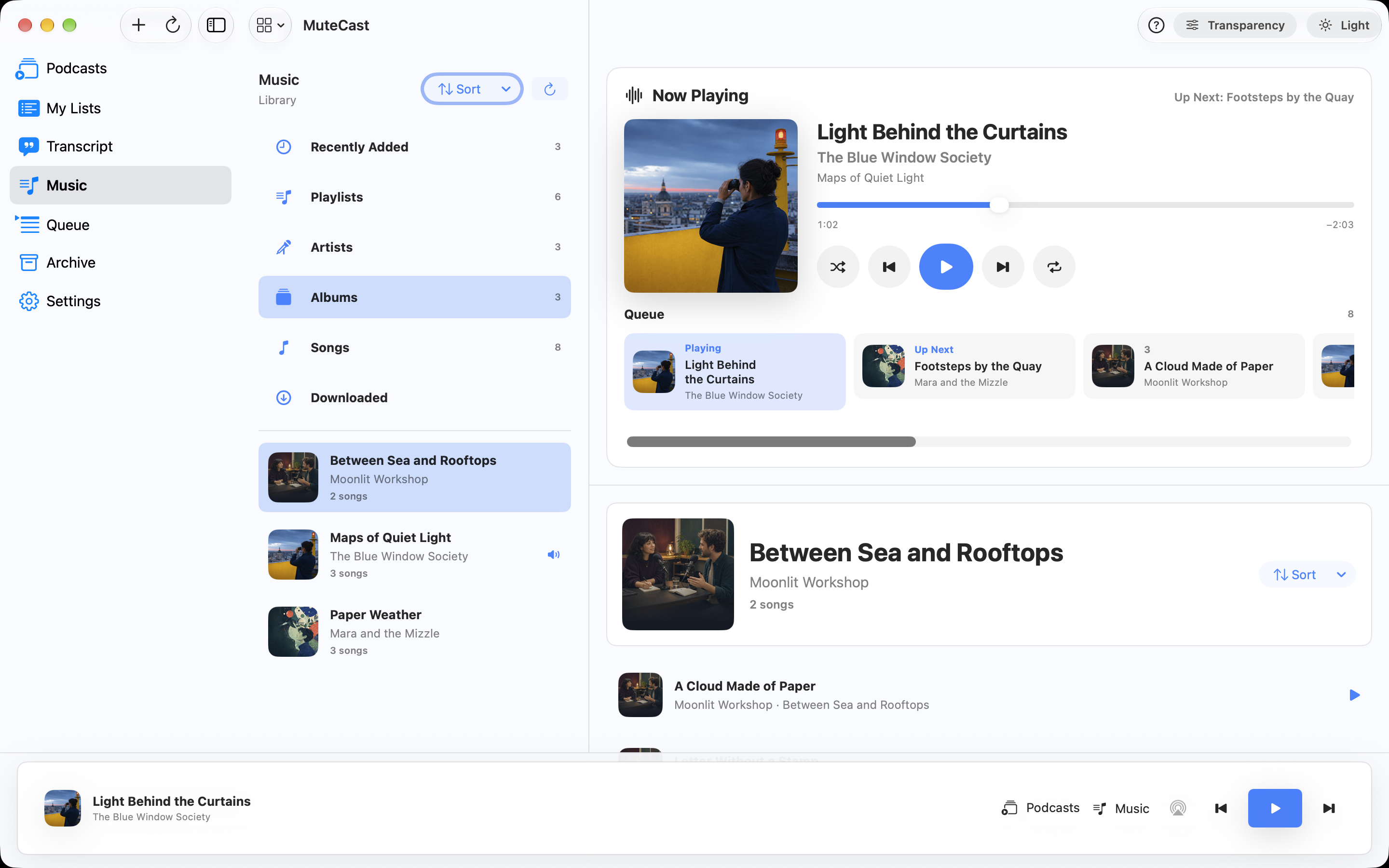Open Settings gear in sidebar

pyautogui.click(x=121, y=301)
